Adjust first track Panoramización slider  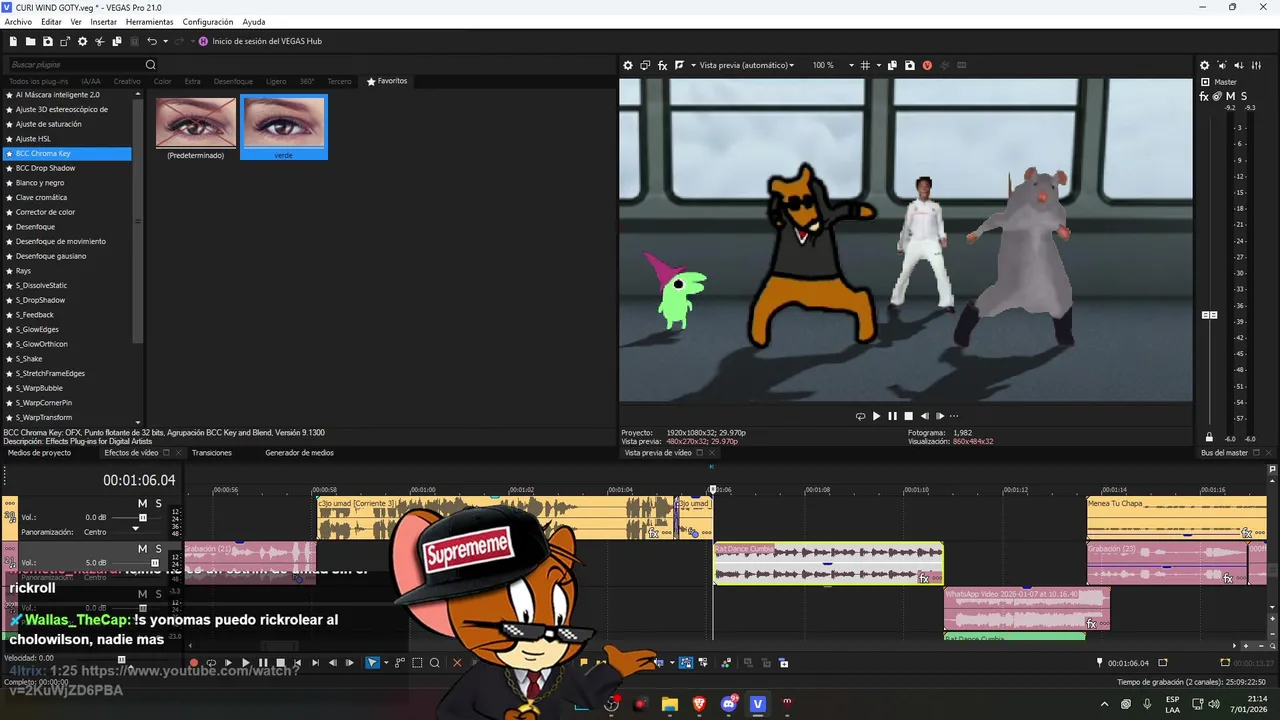pos(136,531)
